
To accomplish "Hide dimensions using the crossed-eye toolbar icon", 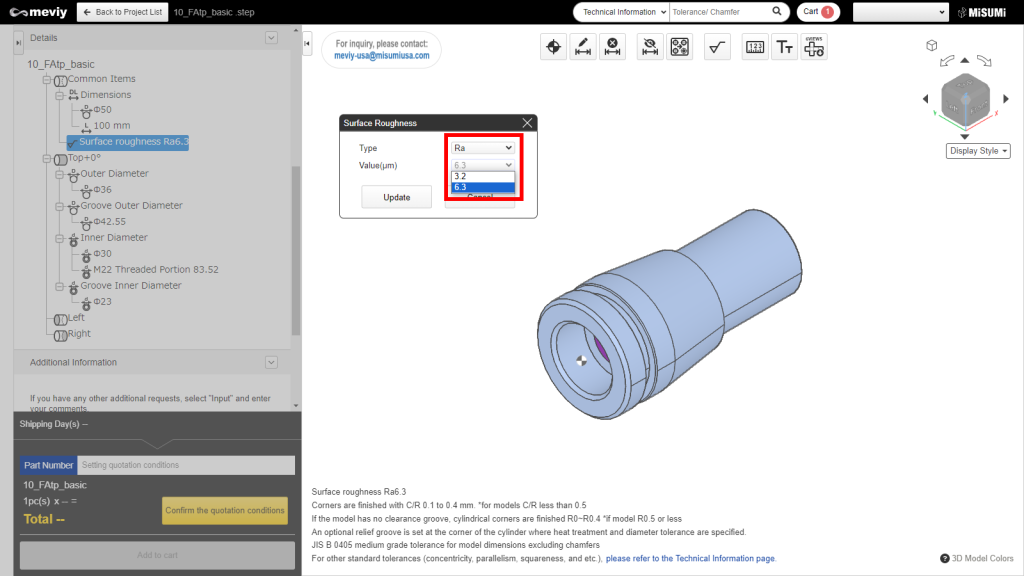I will point(651,46).
